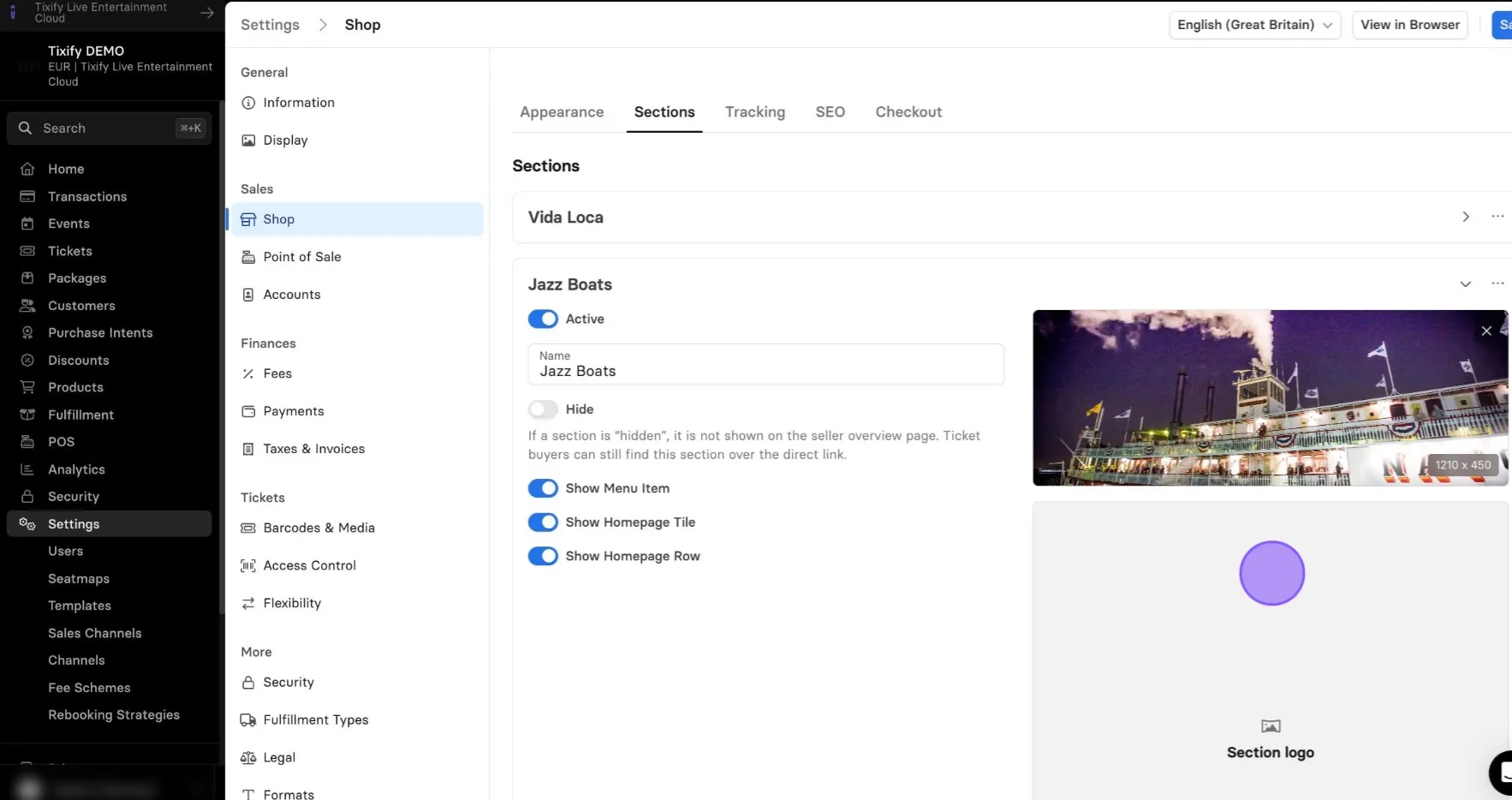Open the English (Great Britain) language dropdown

1254,25
